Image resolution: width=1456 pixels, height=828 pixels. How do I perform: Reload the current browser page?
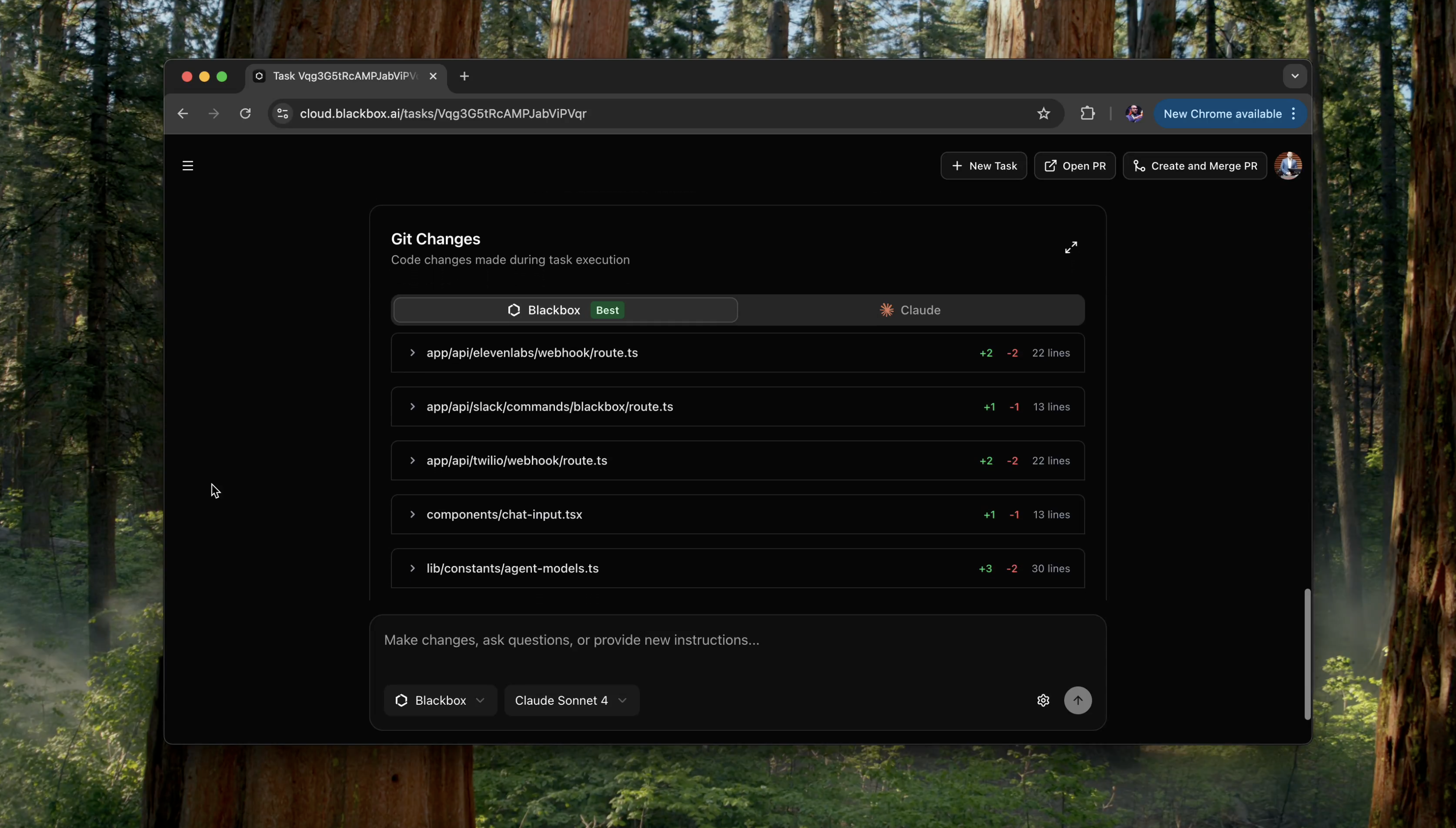tap(245, 114)
